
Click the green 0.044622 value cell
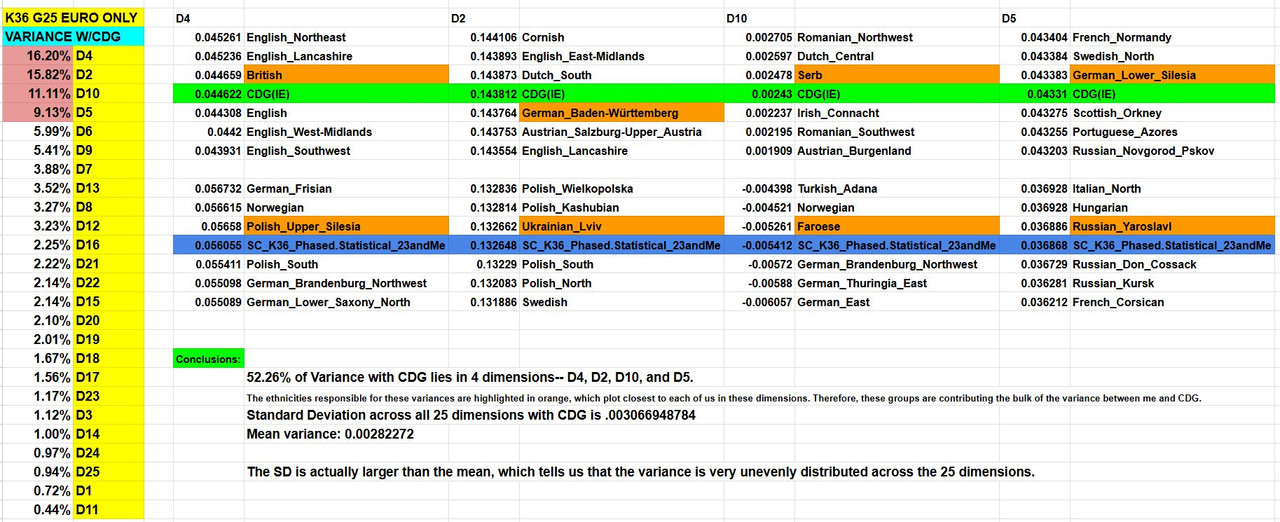click(208, 94)
